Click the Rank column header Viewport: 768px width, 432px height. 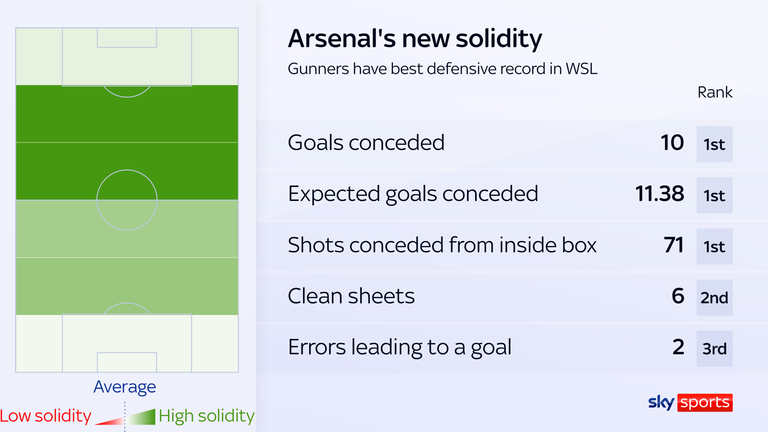[714, 92]
